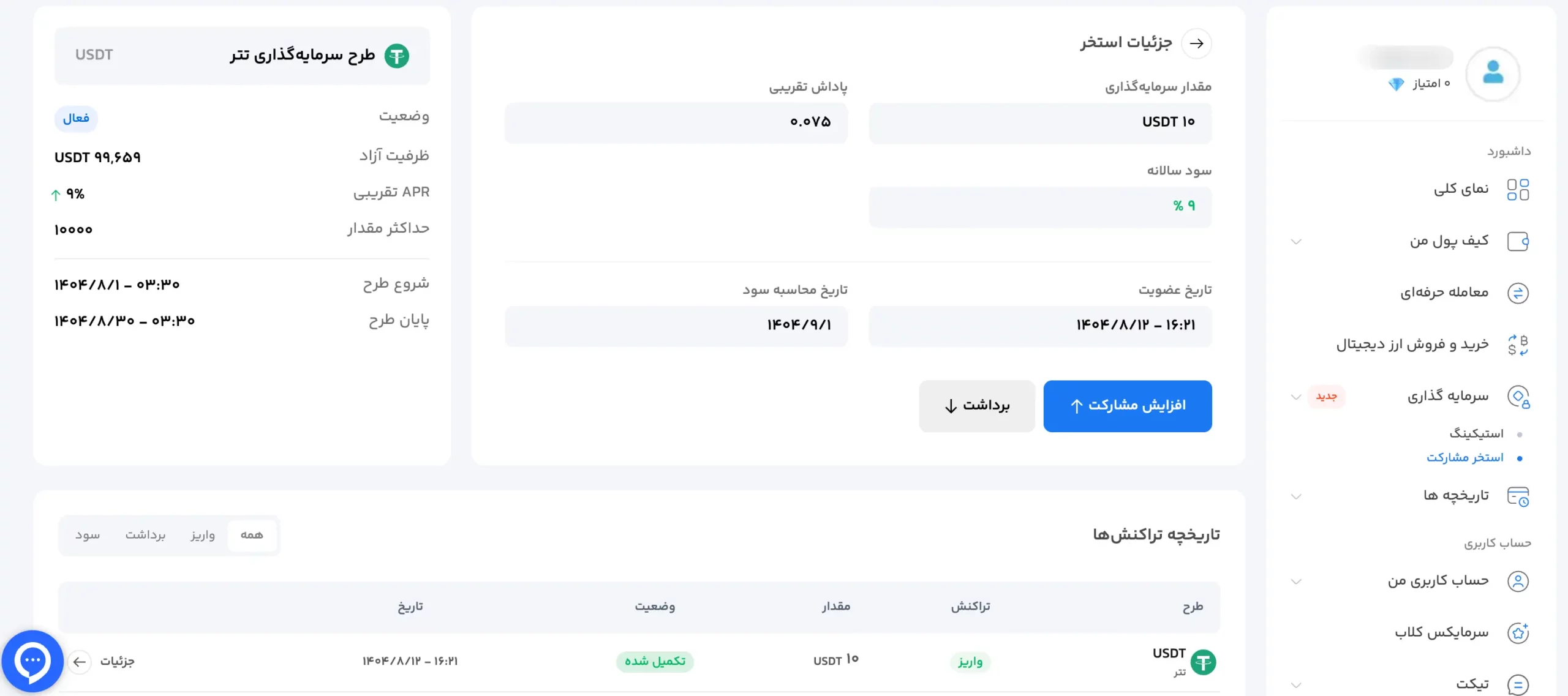Collapse the سرمایه گذاری section chevron
Screen dimensions: 1568x696
click(x=1297, y=397)
